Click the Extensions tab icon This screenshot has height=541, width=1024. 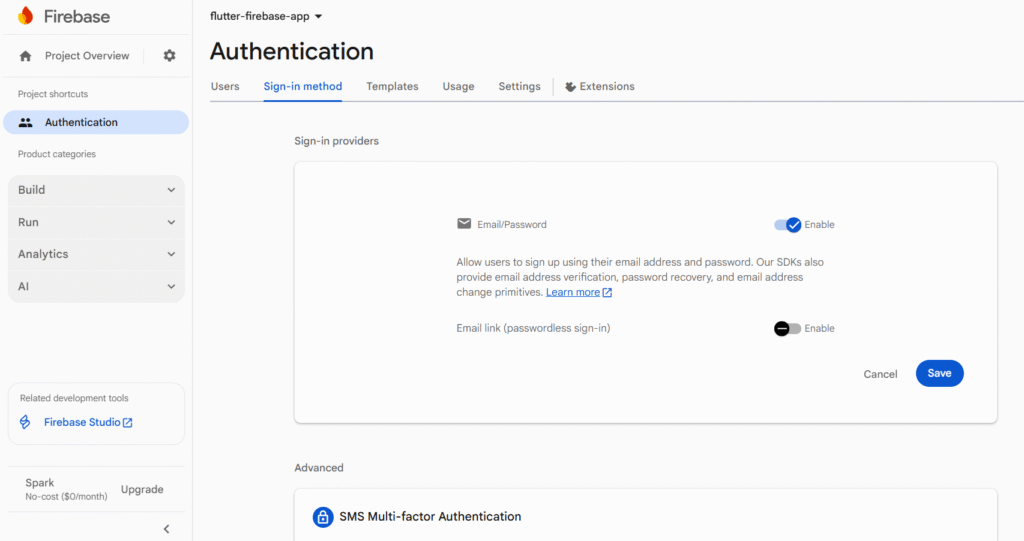(570, 87)
